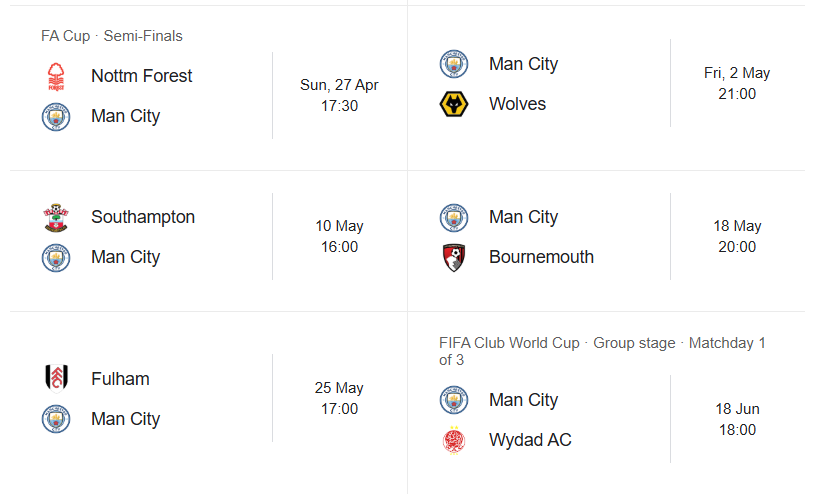Click Man City crest beside Southampton match
Screen dimensions: 838x494
[56, 257]
